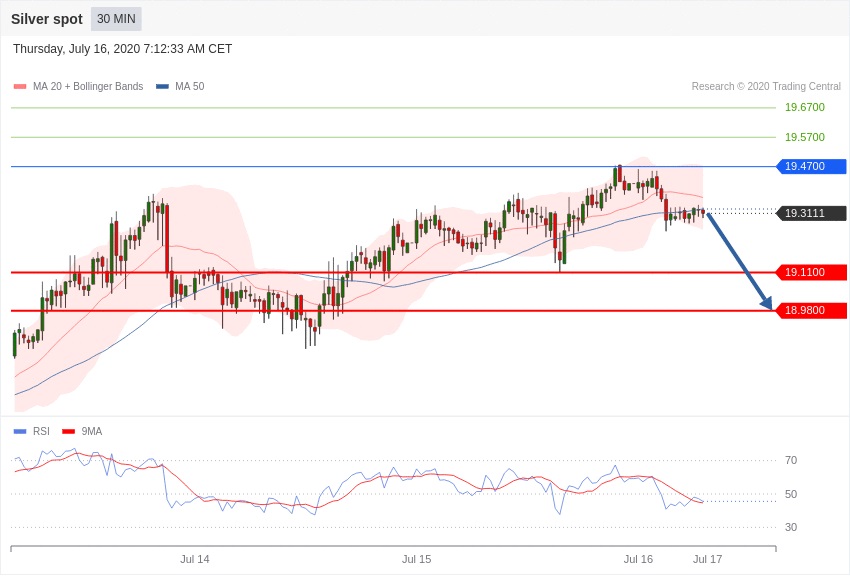
Task: Click the red 19.1100 support price tag
Action: (x=811, y=272)
